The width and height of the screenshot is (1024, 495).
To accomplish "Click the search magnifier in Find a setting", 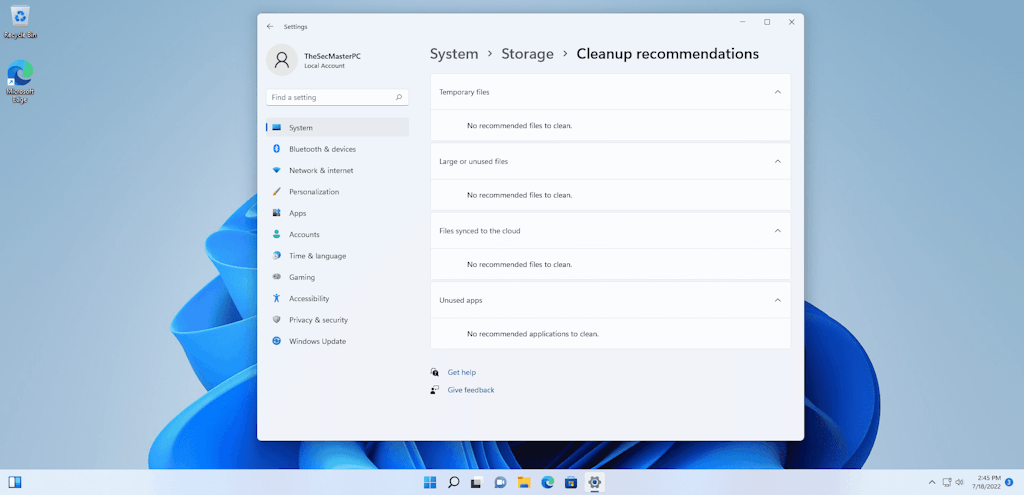I will (x=398, y=97).
